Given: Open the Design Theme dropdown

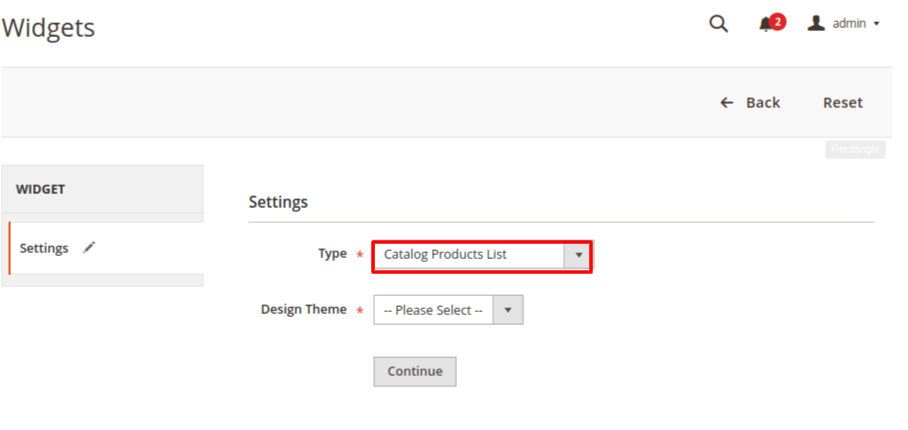Looking at the screenshot, I should tap(448, 310).
